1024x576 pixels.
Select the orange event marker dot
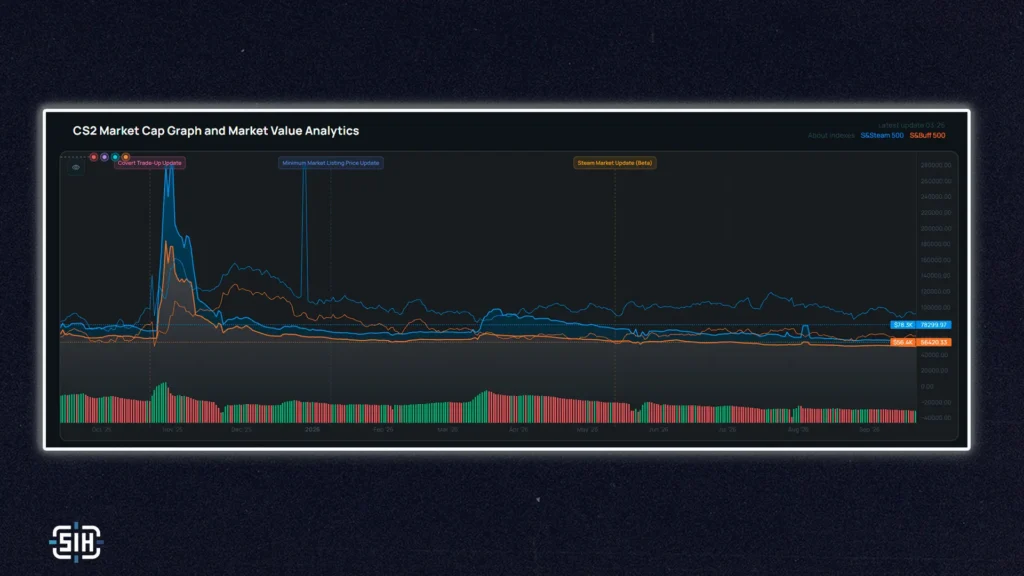coord(125,157)
